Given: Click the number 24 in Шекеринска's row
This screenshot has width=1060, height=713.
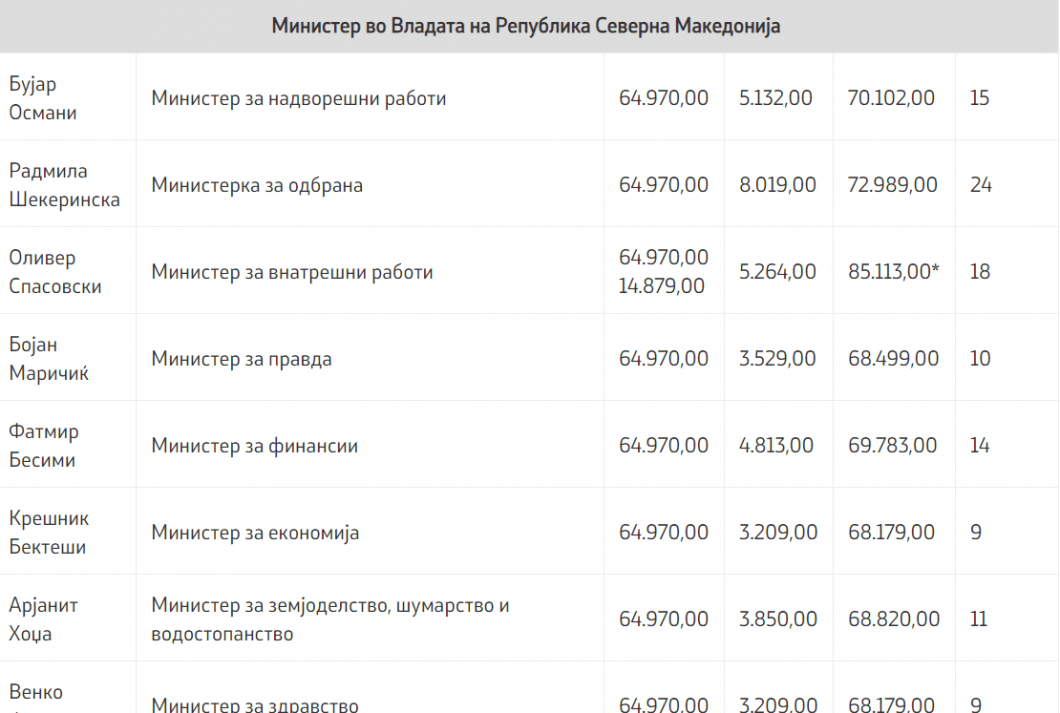Looking at the screenshot, I should click(981, 185).
